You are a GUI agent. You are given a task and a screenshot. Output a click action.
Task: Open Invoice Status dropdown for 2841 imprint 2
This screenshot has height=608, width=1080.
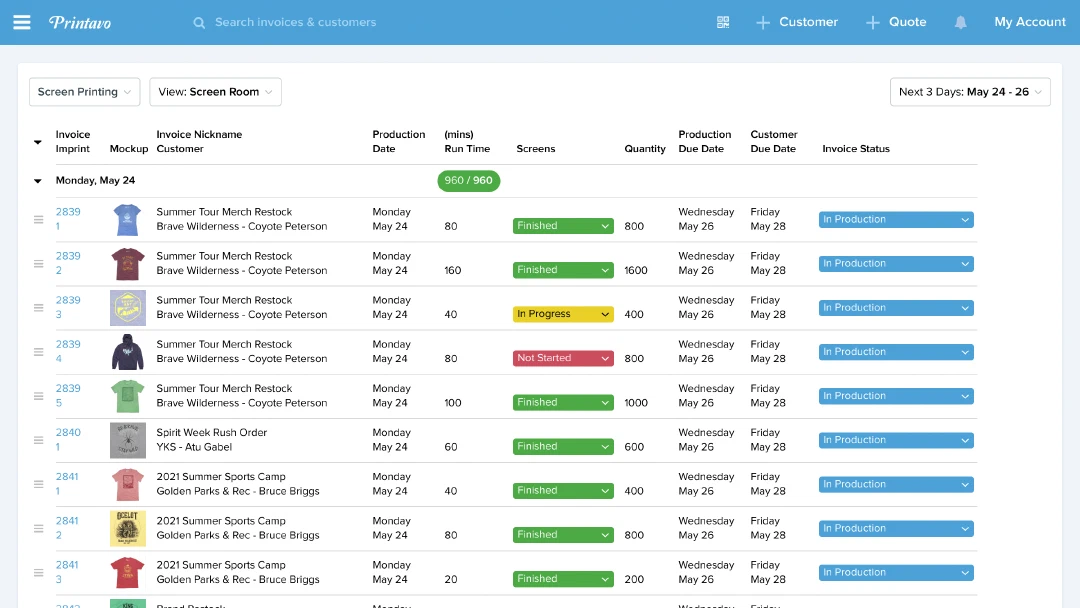pyautogui.click(x=896, y=528)
